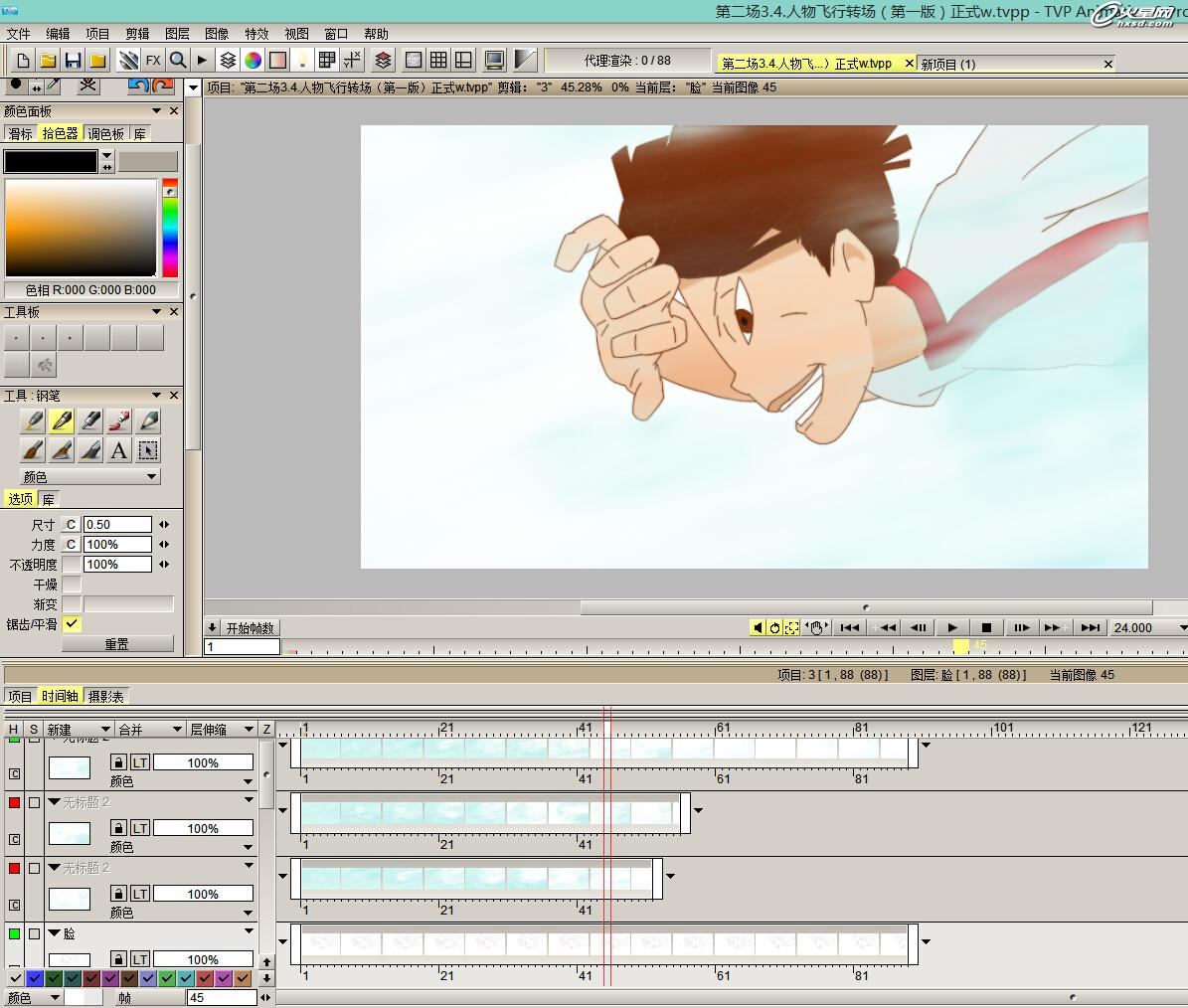Click the Save project disk icon
Screen dimensions: 1188x1008
point(73,61)
